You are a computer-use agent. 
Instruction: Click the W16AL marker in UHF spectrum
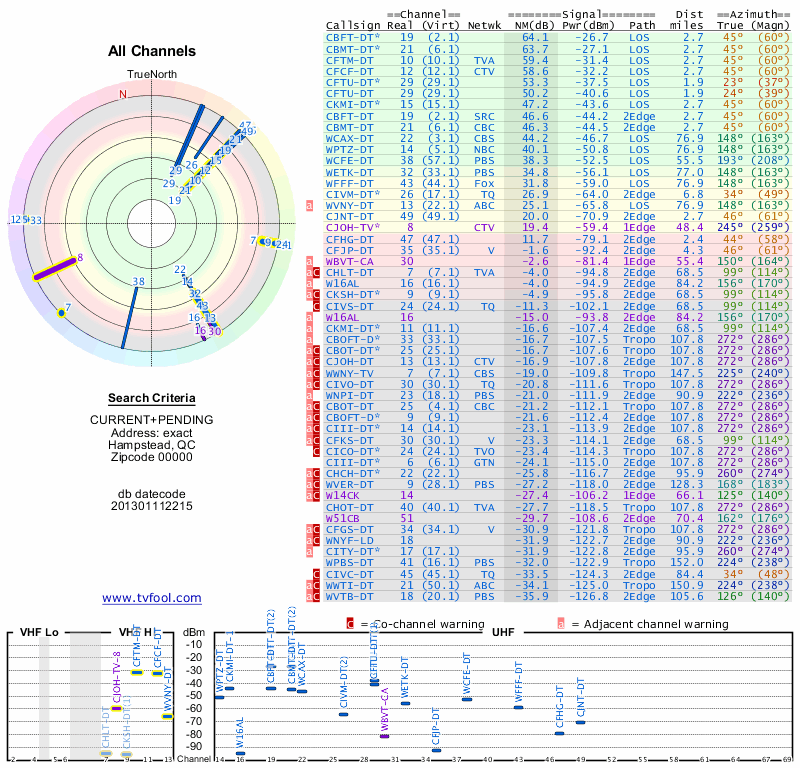click(x=240, y=753)
